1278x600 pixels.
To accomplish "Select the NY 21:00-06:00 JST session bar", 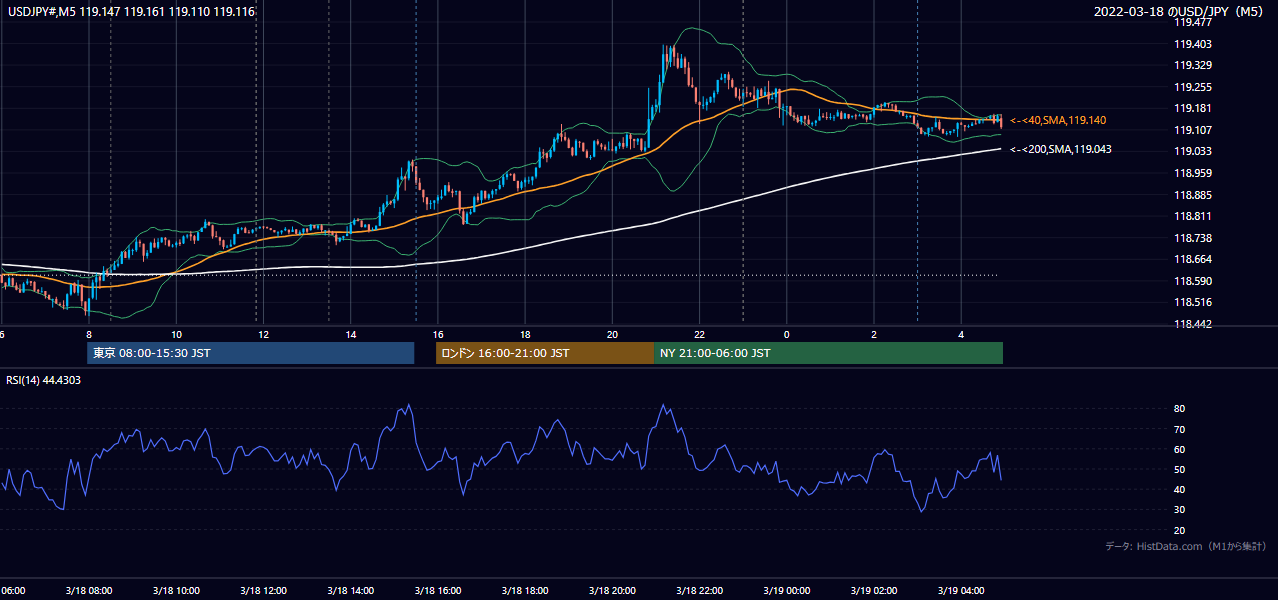I will click(x=828, y=353).
